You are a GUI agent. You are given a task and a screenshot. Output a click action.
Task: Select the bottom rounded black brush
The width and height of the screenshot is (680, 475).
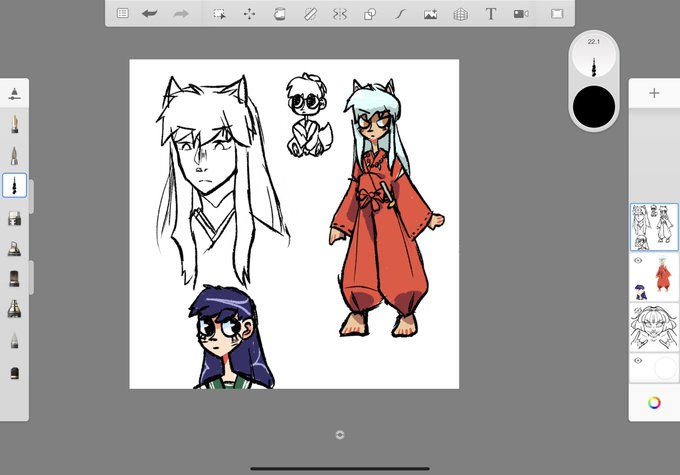(14, 373)
